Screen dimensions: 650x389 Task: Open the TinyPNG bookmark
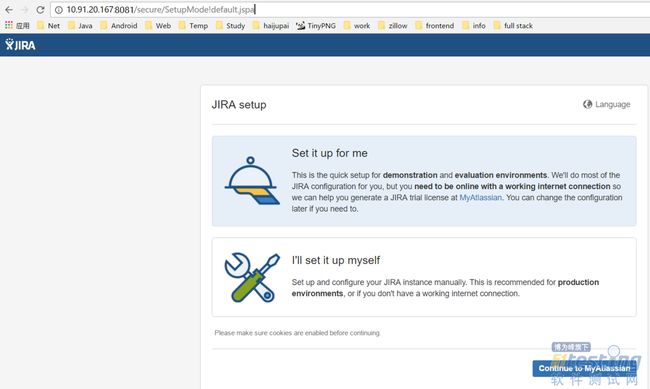(316, 26)
